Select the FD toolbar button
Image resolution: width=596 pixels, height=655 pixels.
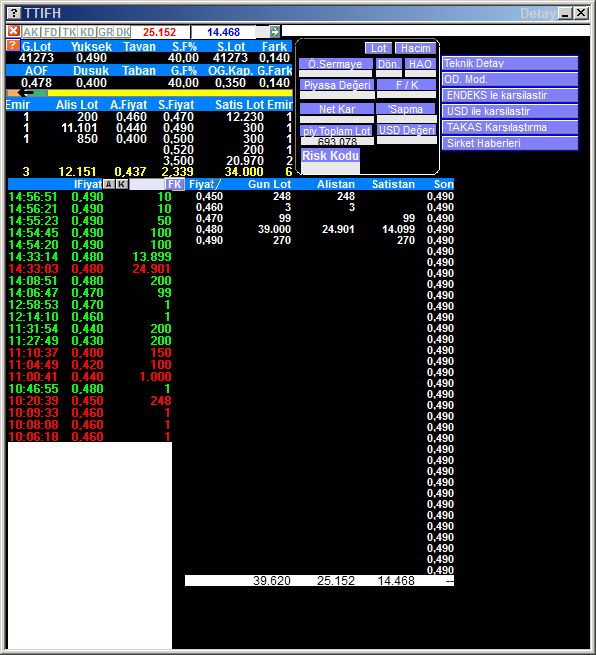coord(51,32)
